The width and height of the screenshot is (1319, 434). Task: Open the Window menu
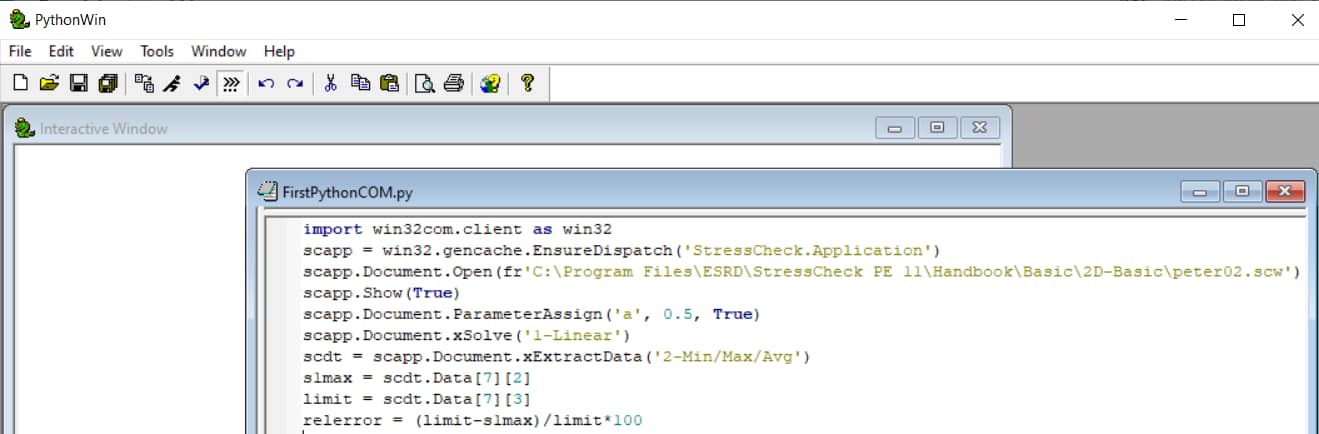pyautogui.click(x=218, y=51)
